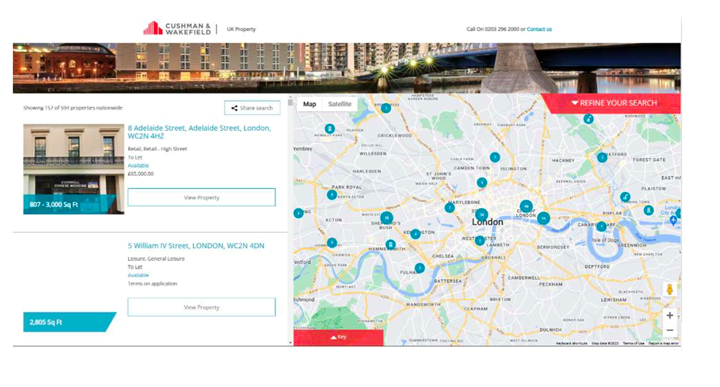Viewport: 720px width, 387px height.
Task: Zoom in the map with plus
Action: (x=670, y=315)
